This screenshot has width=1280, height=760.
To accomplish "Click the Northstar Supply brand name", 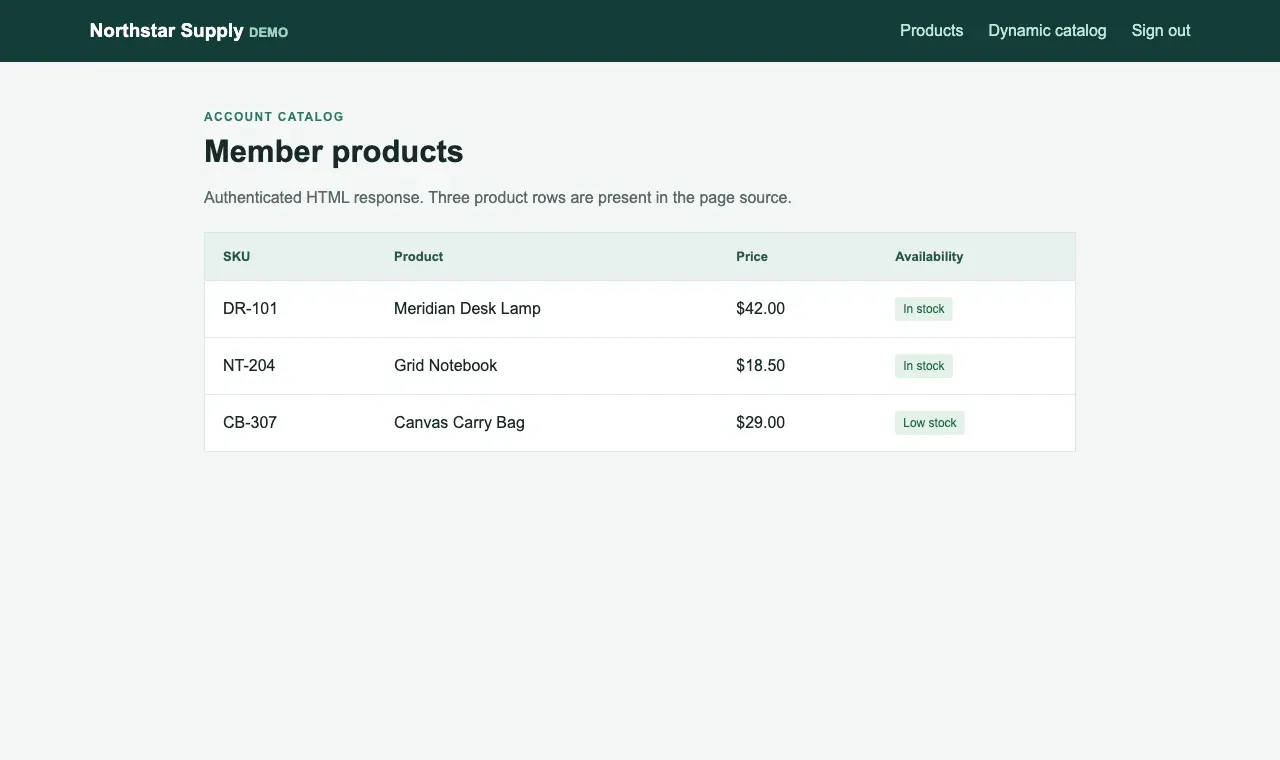I will (166, 30).
